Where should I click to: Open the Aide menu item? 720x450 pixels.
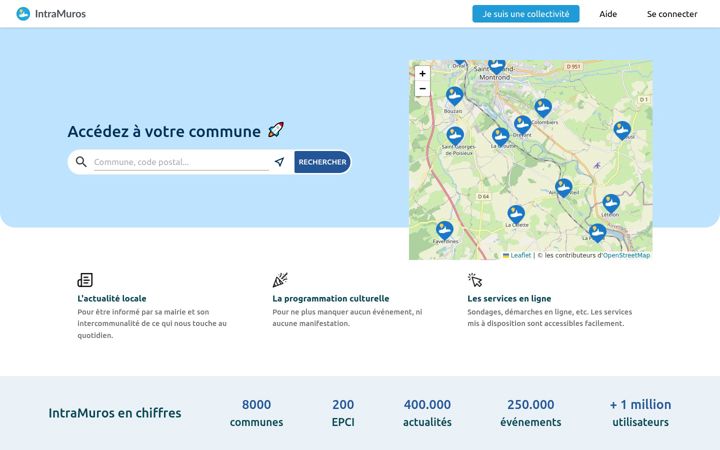[608, 14]
